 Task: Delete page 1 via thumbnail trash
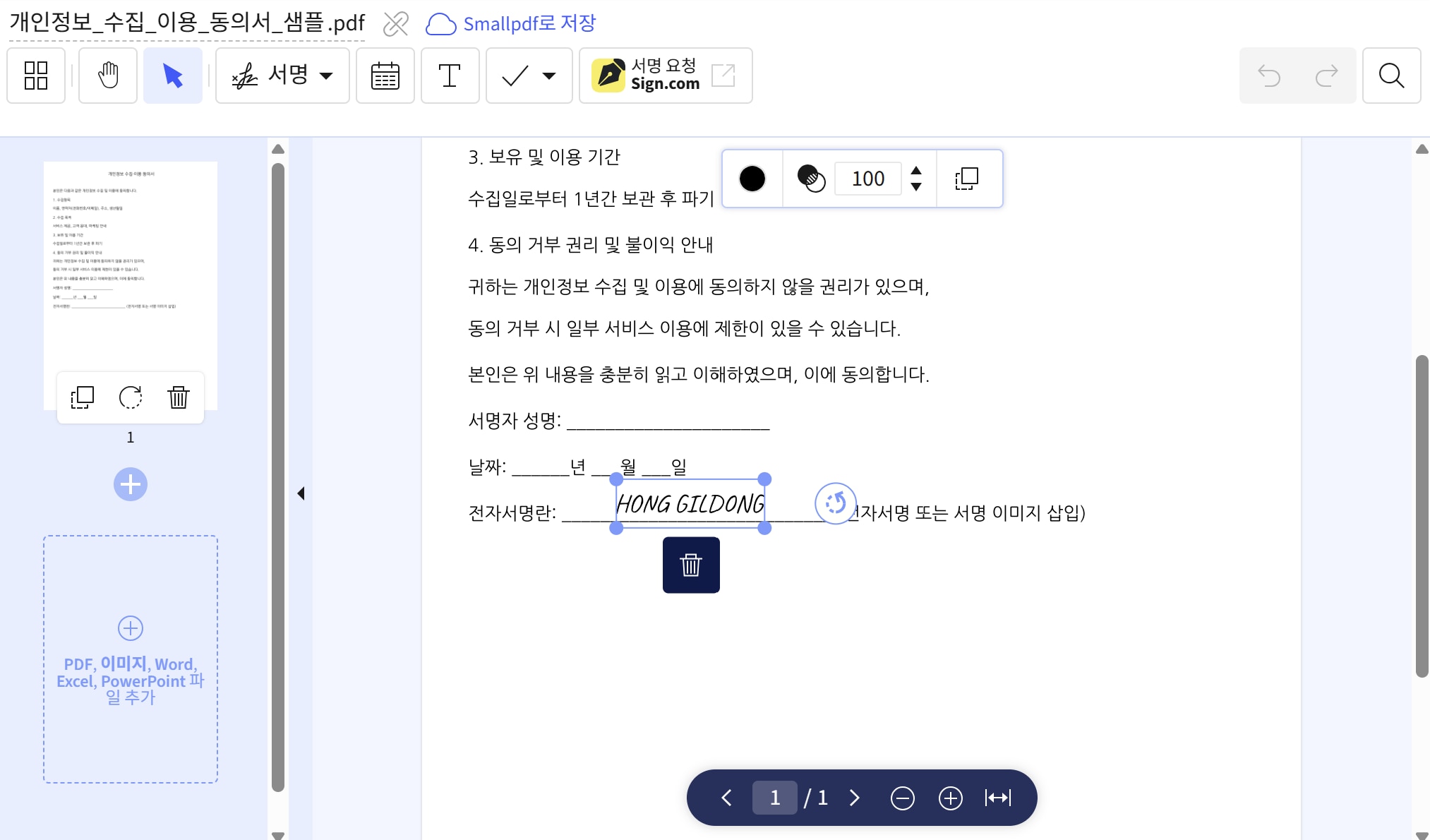(x=179, y=397)
